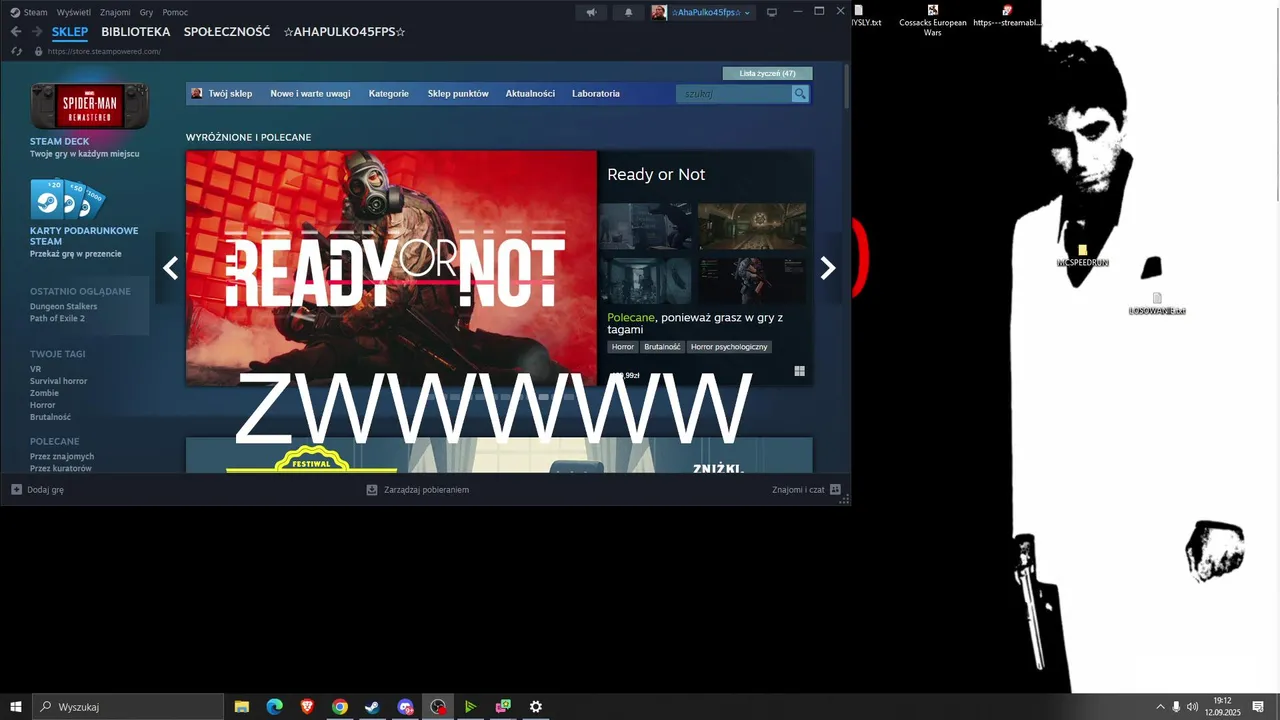Open the MCSPEEDRUN desktop folder
Viewport: 1280px width, 720px height.
1082,256
